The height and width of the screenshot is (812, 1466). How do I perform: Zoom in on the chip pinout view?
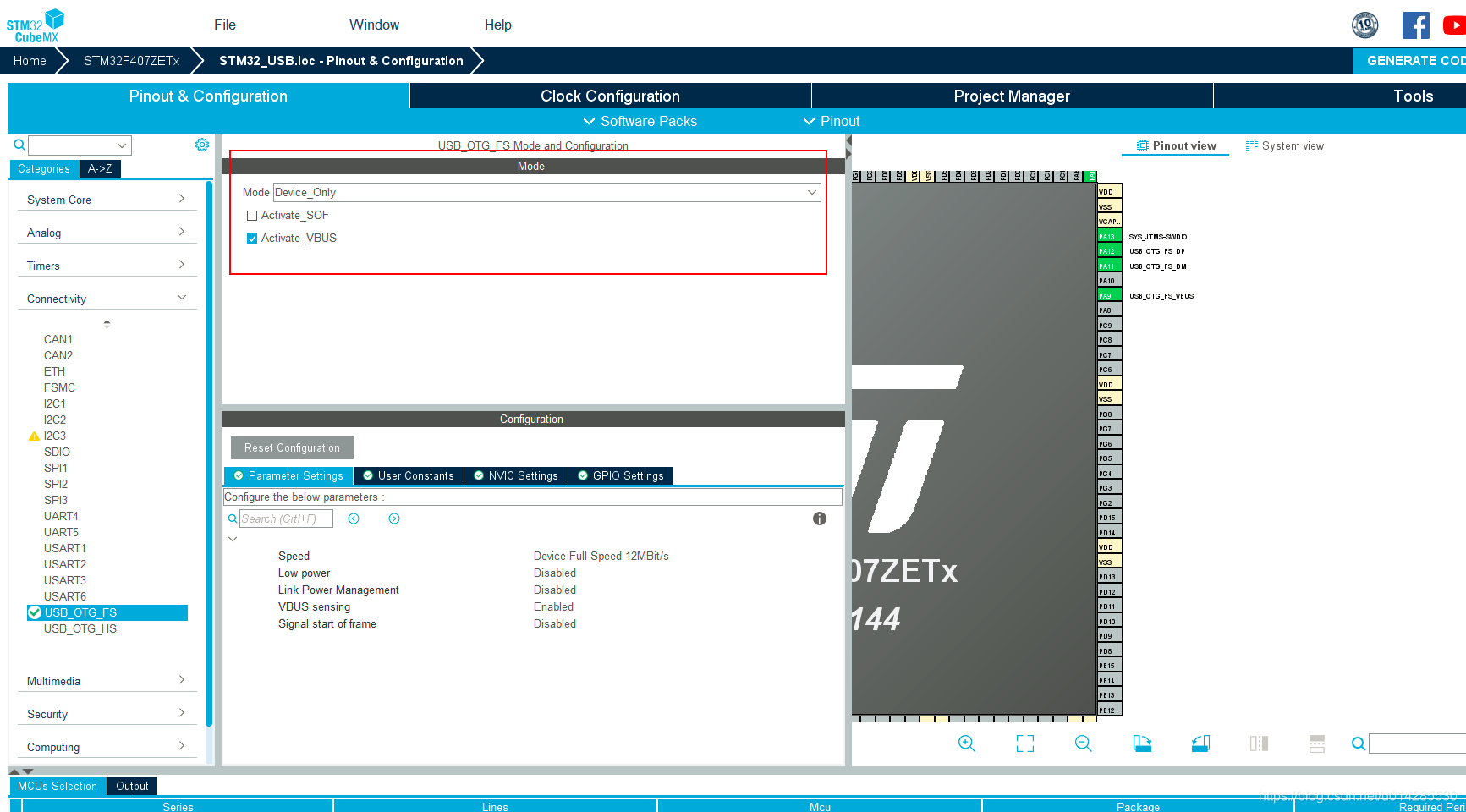pyautogui.click(x=967, y=743)
